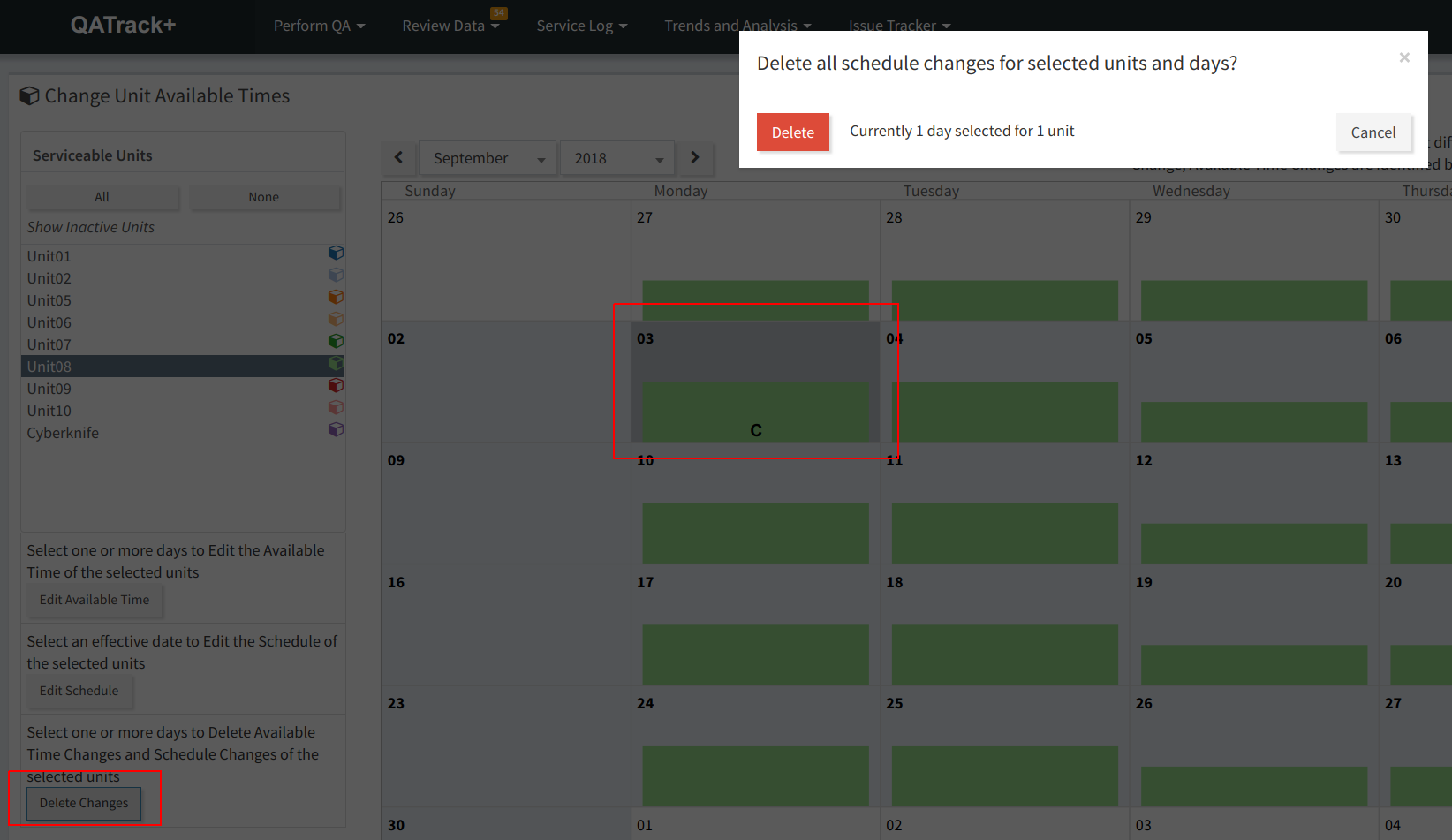
Task: Select calendar day Wednesday 26
Action: click(x=1253, y=746)
